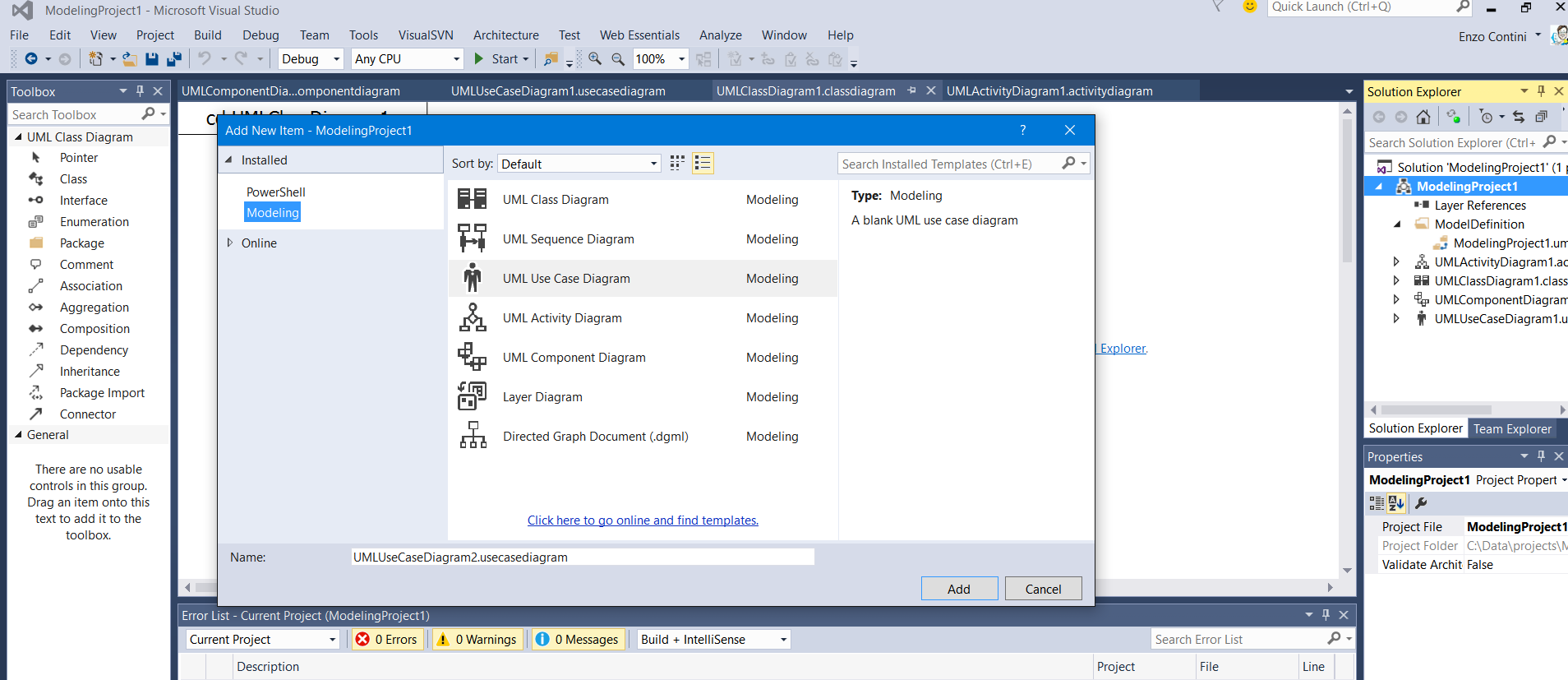Select the Pointer tool in Toolbox

click(x=78, y=158)
